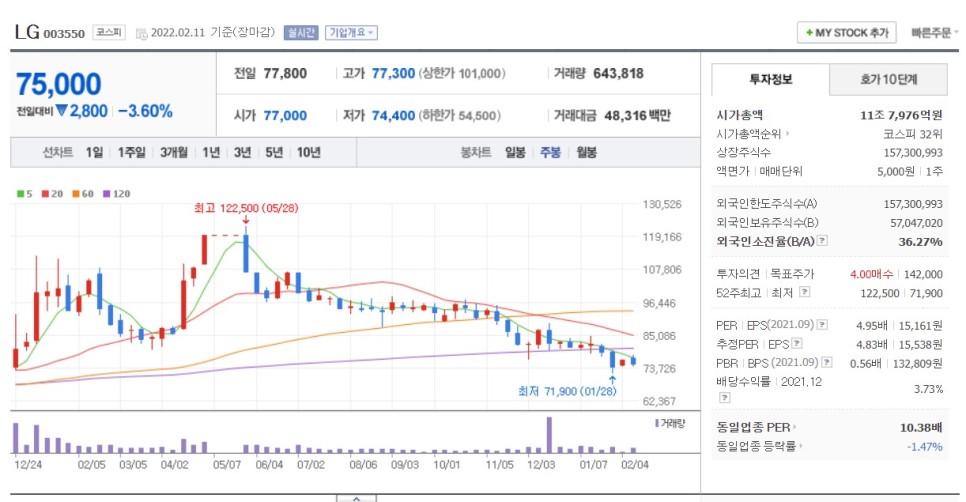The width and height of the screenshot is (966, 502).
Task: Open the help icon next to 추정PER EPS
Action: pyautogui.click(x=797, y=344)
